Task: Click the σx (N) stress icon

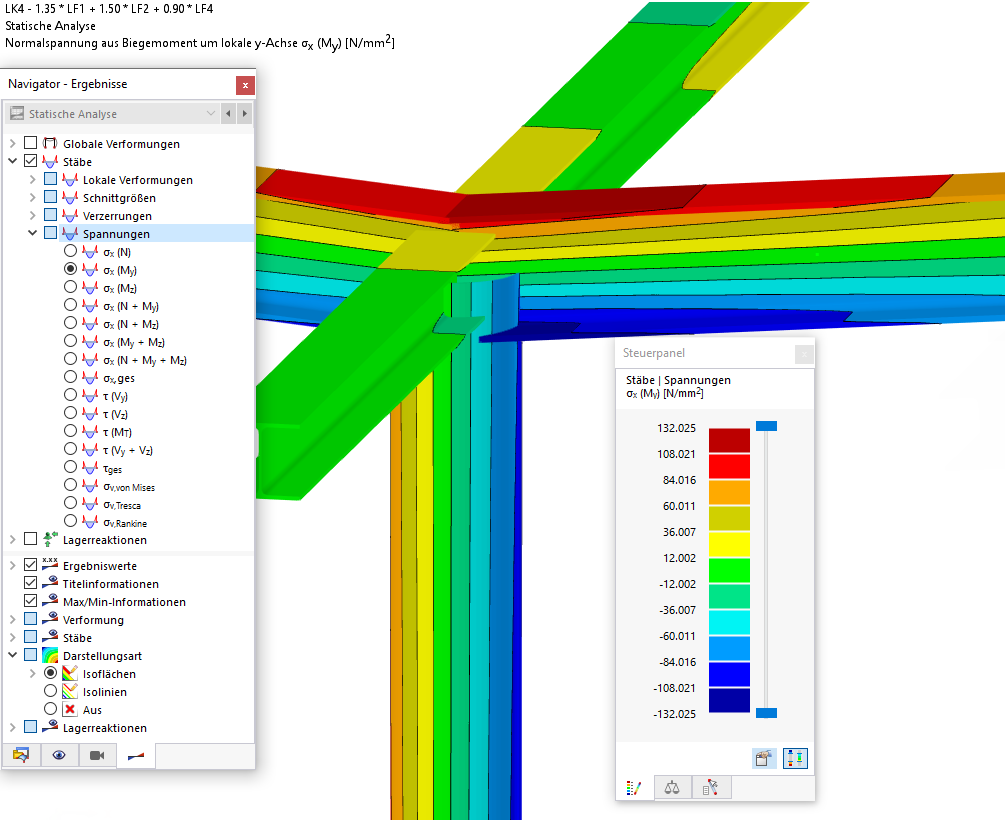Action: 90,252
